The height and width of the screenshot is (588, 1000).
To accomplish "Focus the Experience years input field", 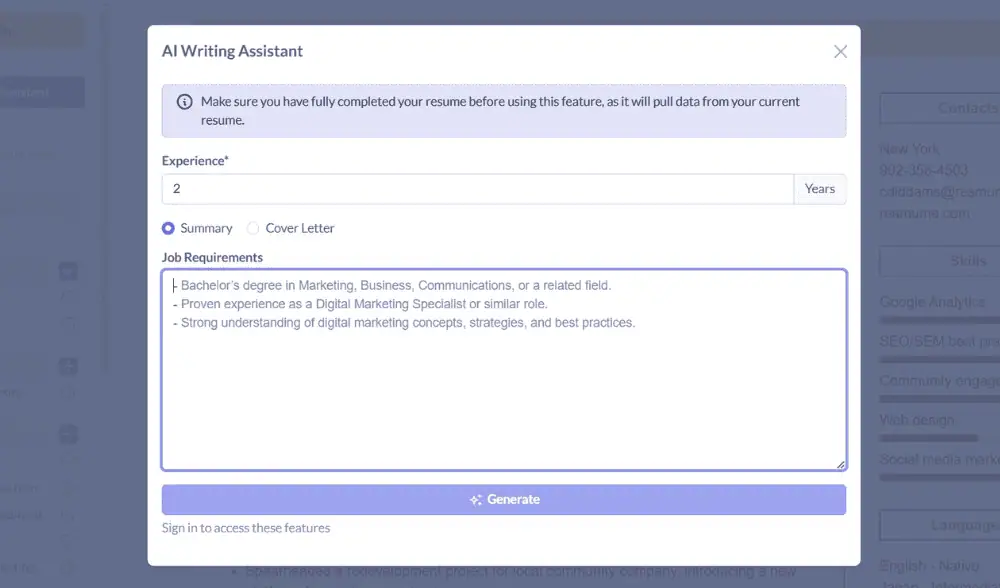I will pyautogui.click(x=477, y=189).
